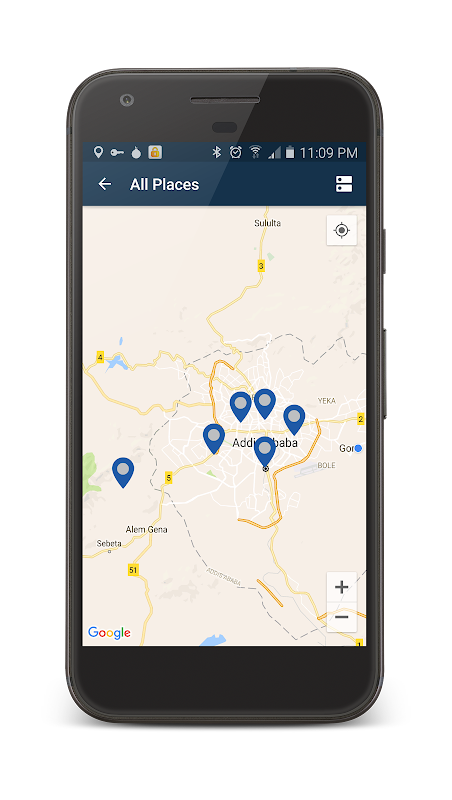Select the easternmost blue place pin
The image size is (452, 800).
294,420
